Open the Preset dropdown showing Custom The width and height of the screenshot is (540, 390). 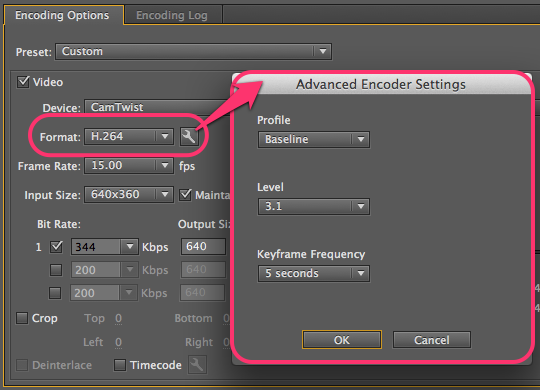194,52
